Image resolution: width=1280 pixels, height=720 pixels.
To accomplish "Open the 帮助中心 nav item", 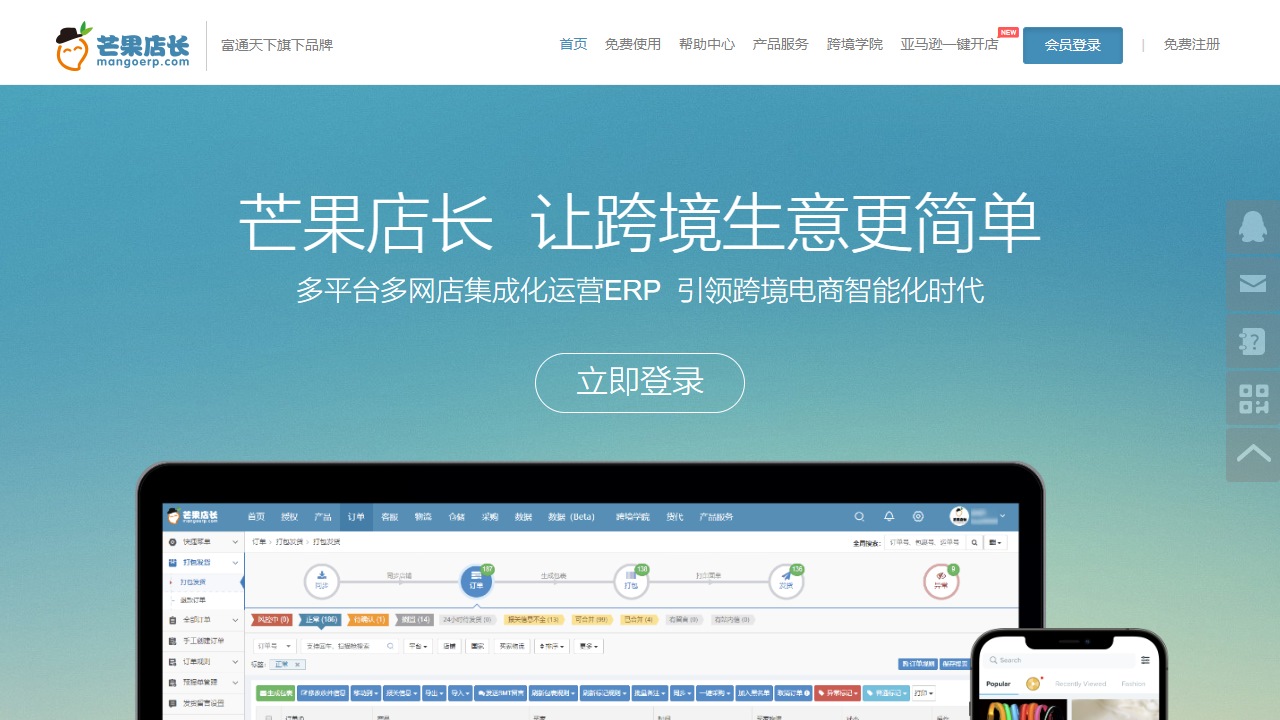I will tap(707, 45).
